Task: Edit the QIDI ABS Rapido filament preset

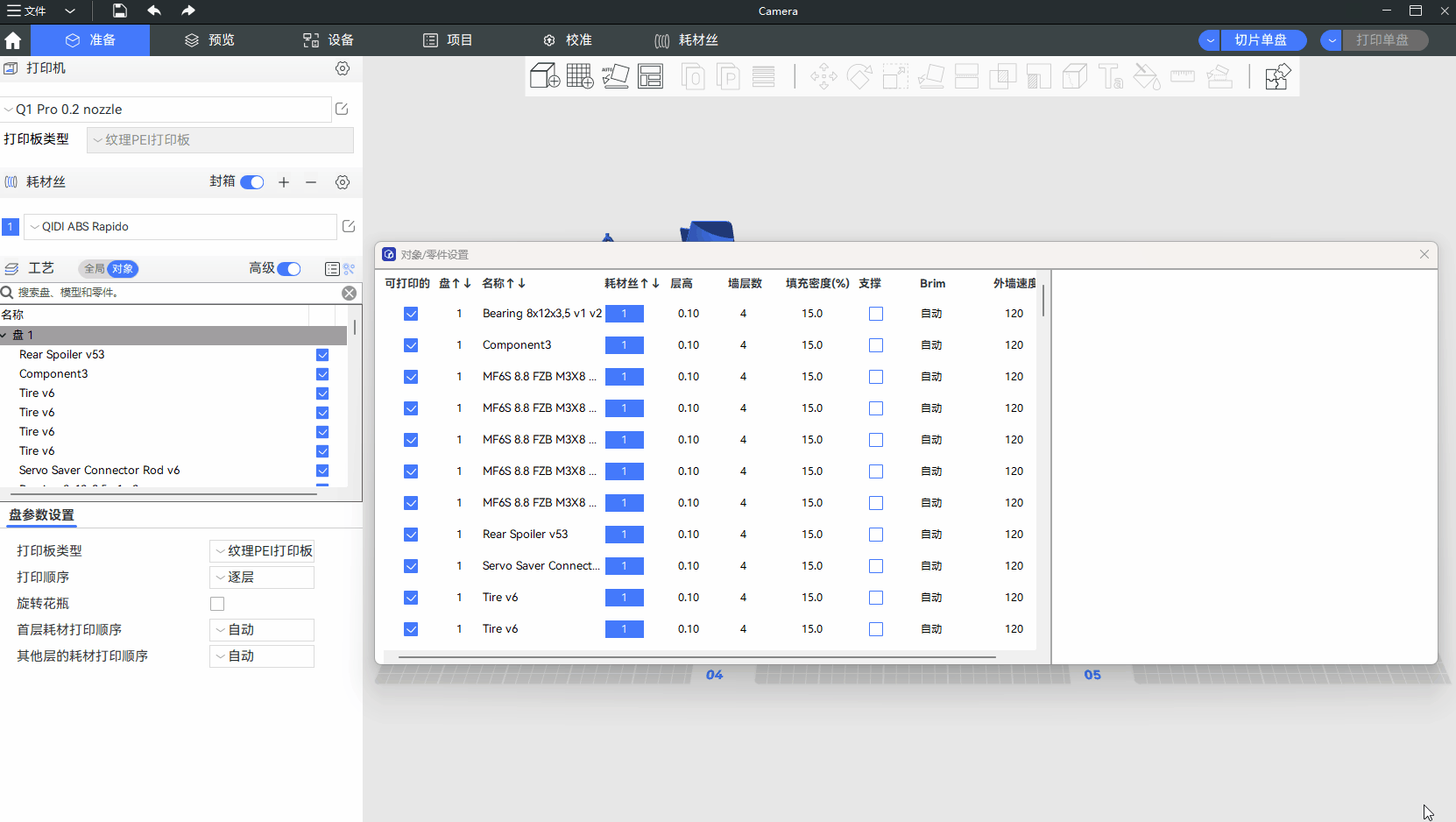Action: 349,227
